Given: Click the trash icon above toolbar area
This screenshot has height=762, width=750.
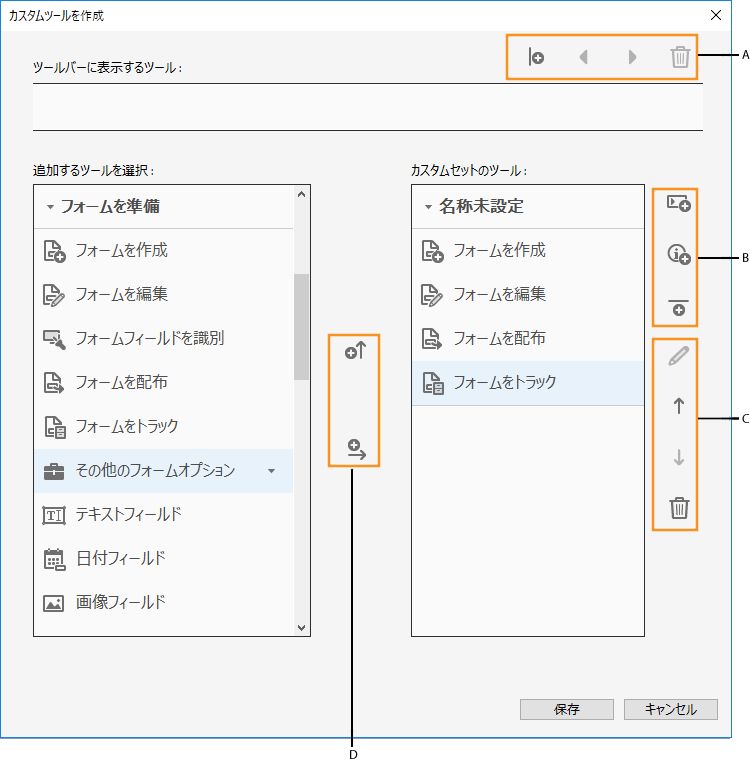Looking at the screenshot, I should (680, 57).
